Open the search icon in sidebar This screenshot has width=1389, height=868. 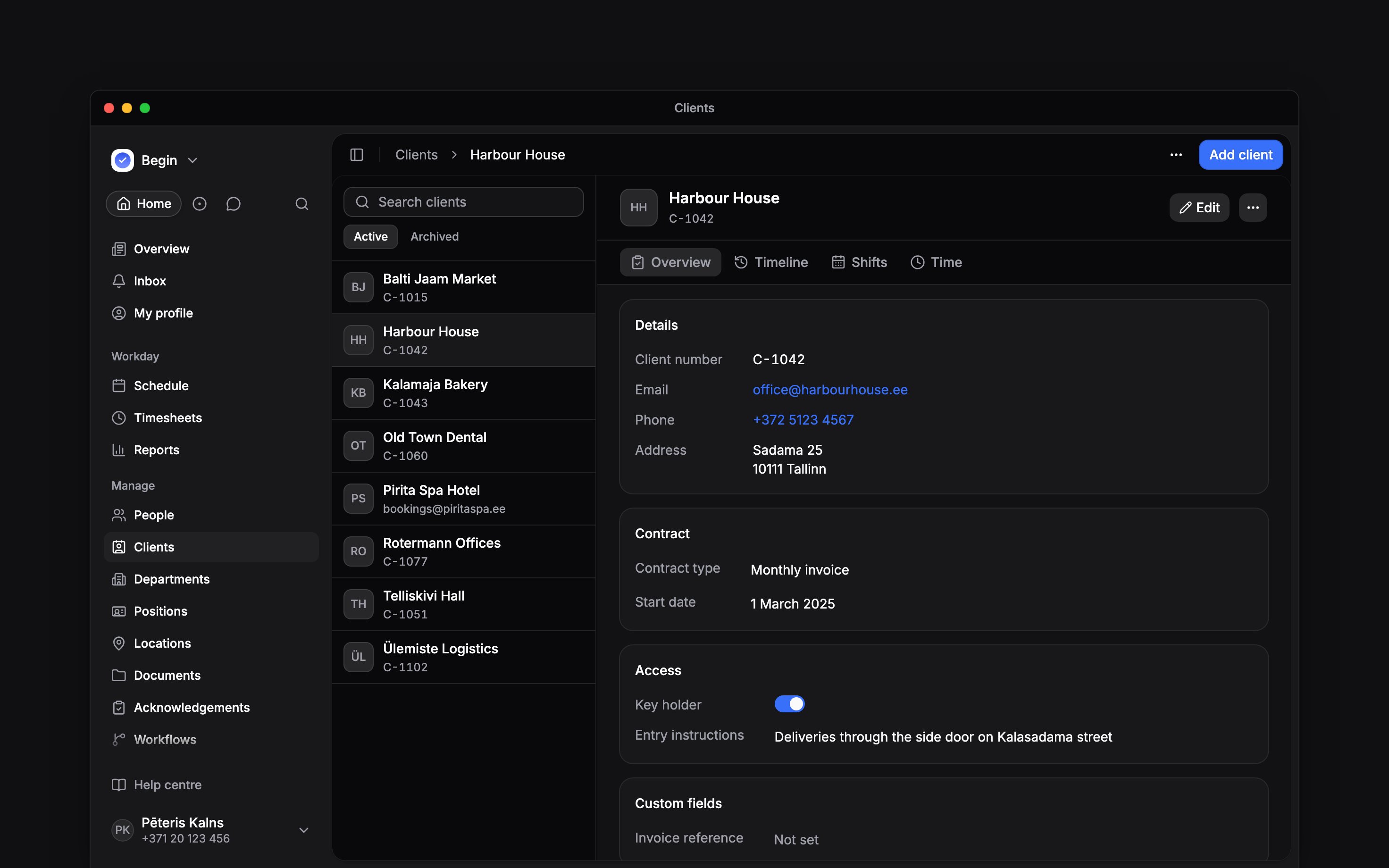302,204
